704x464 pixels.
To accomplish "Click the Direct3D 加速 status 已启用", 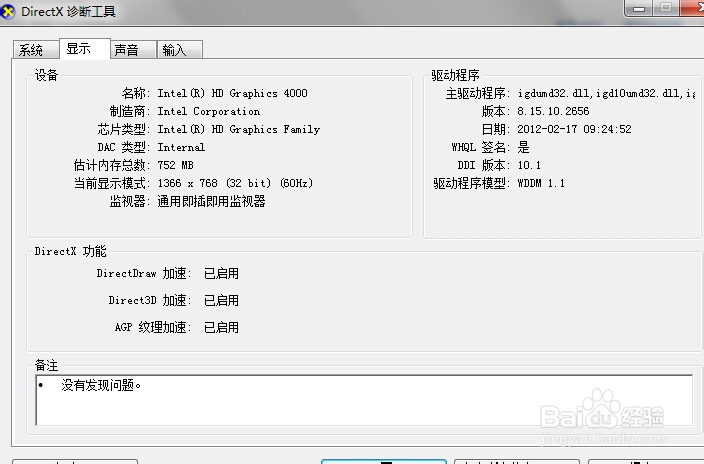I will pyautogui.click(x=221, y=300).
